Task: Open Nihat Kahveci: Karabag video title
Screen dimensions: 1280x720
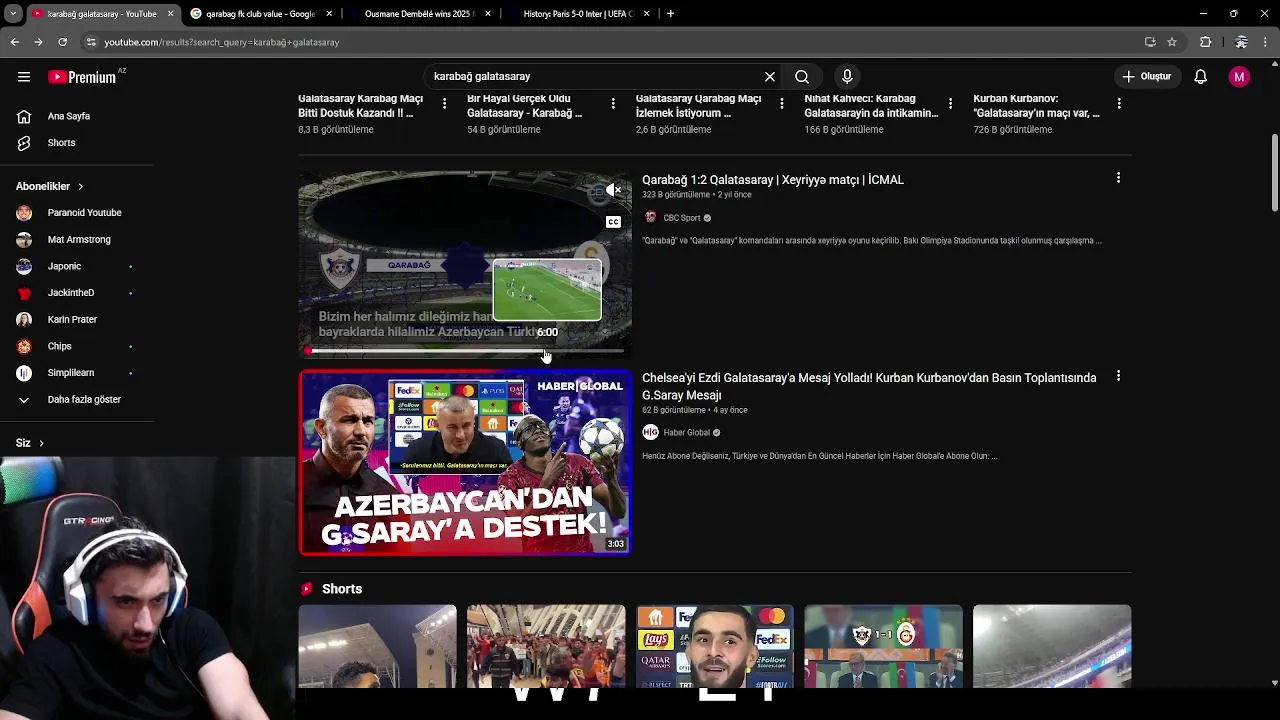Action: coord(871,106)
